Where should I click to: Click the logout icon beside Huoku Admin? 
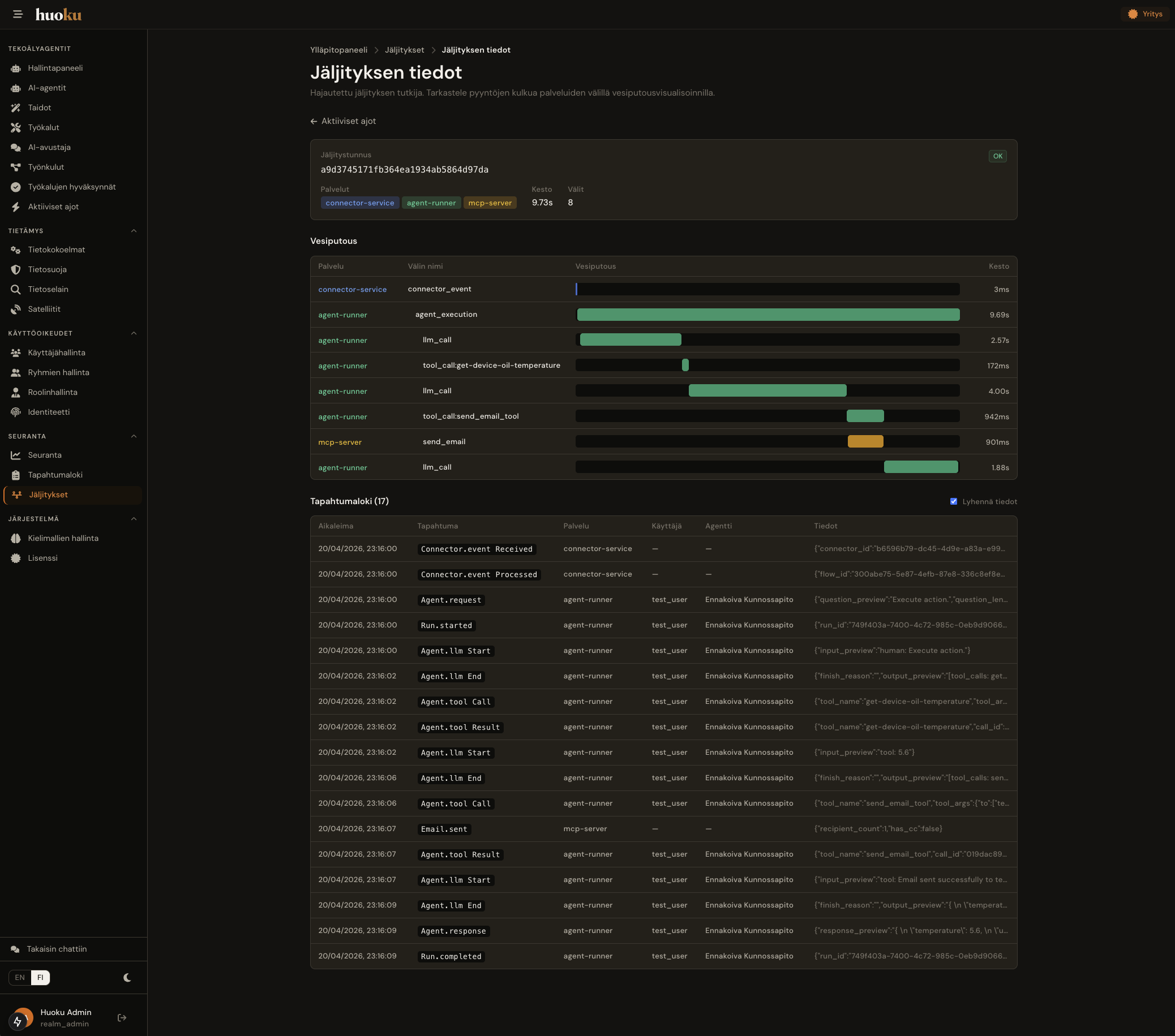[x=122, y=1018]
